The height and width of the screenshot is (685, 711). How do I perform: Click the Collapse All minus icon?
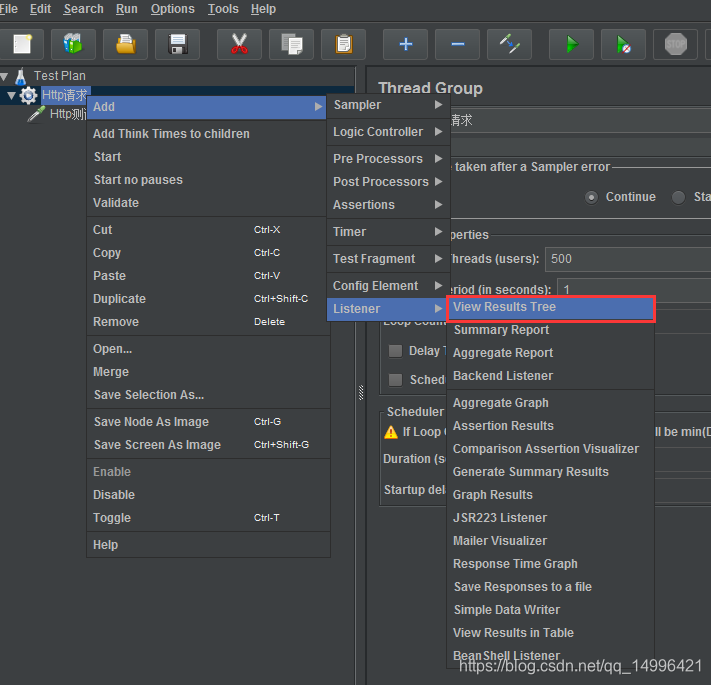(458, 44)
